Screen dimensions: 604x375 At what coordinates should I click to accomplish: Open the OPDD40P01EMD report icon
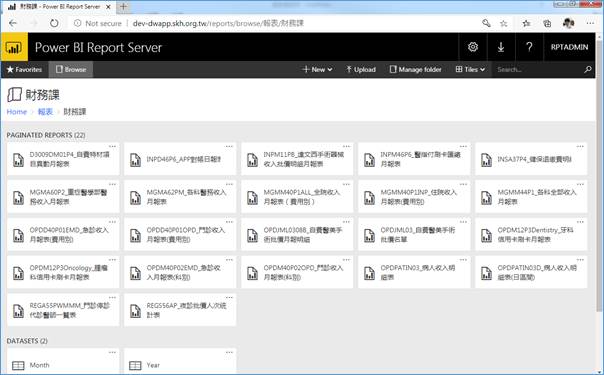coord(18,235)
